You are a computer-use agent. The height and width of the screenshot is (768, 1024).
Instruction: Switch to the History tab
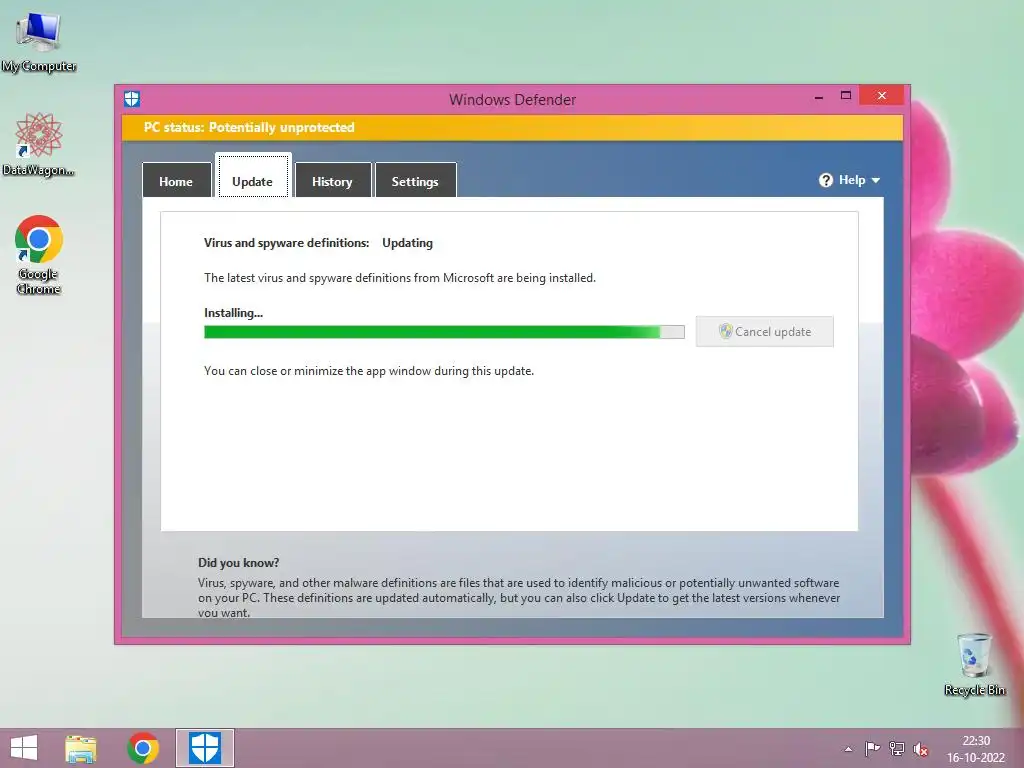332,180
